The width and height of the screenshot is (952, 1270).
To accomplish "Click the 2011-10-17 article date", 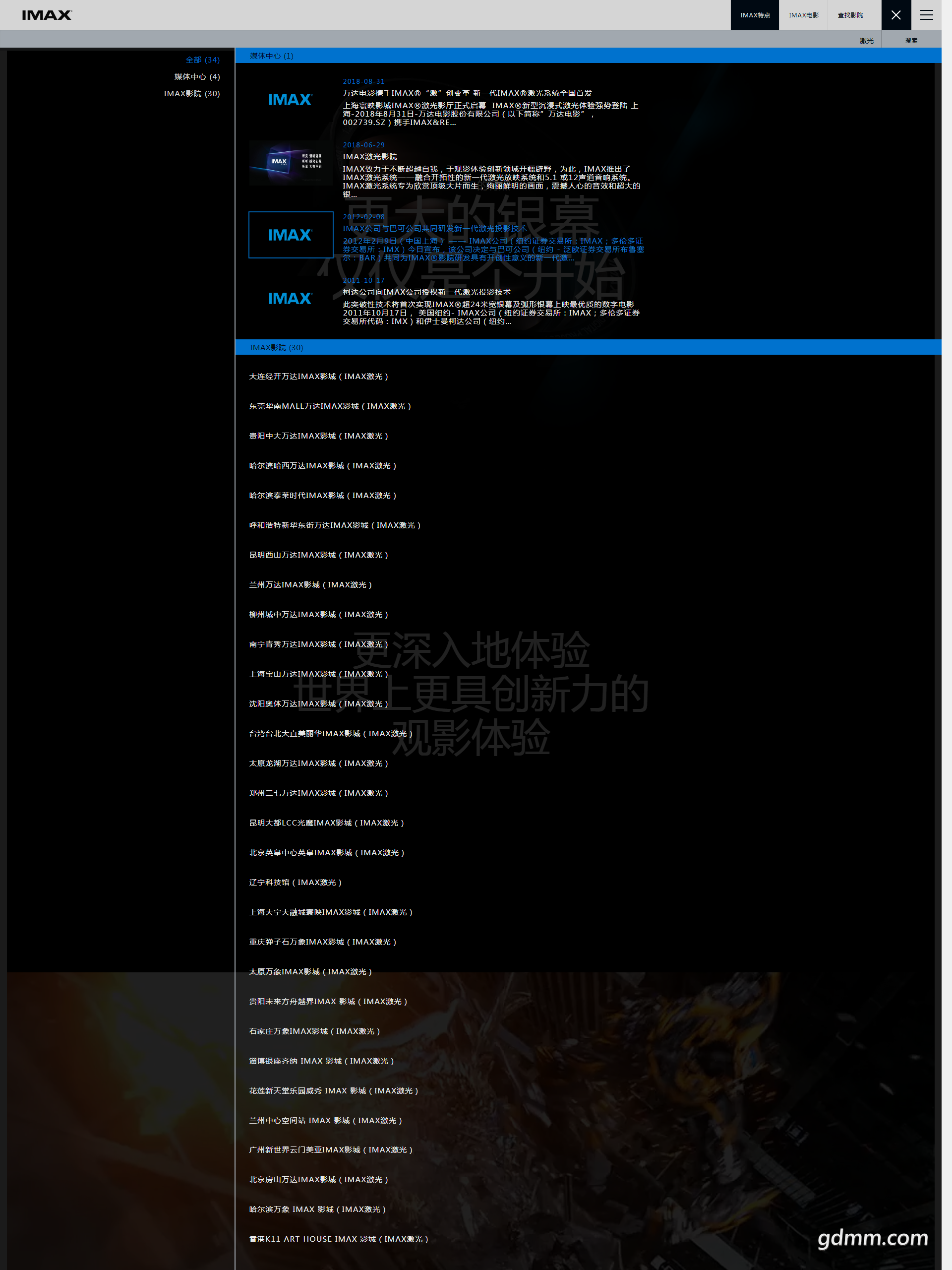I will 364,281.
